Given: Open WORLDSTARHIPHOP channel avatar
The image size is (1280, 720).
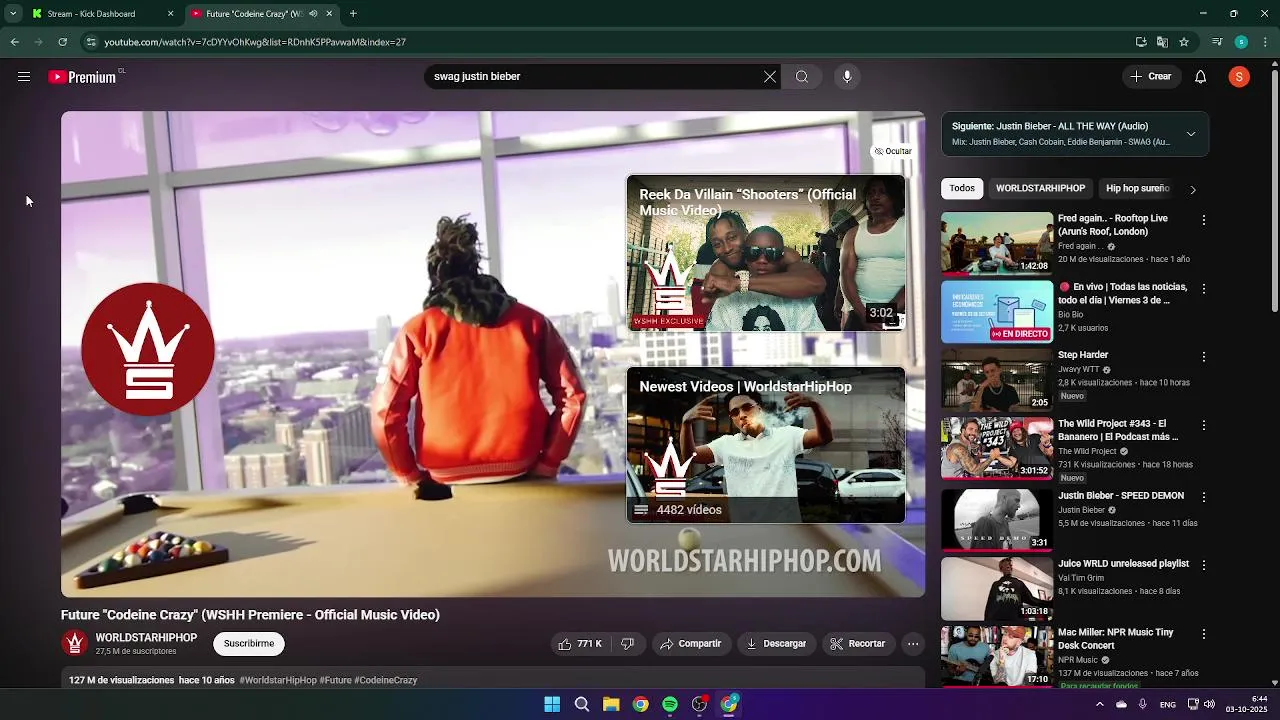Looking at the screenshot, I should [74, 644].
